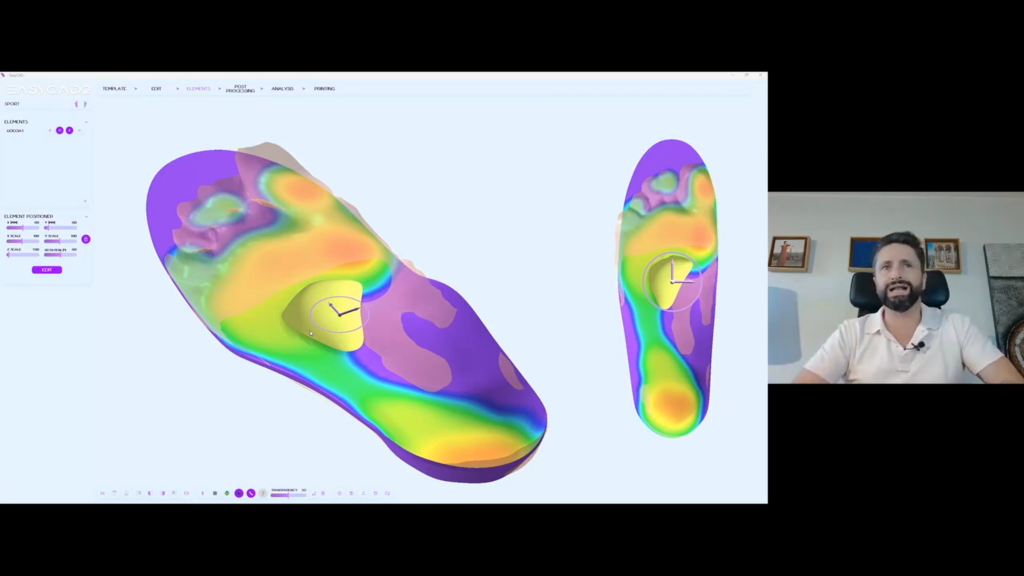Image resolution: width=1024 pixels, height=576 pixels.
Task: Collapse the ELEMENTS panel
Action: [x=86, y=122]
